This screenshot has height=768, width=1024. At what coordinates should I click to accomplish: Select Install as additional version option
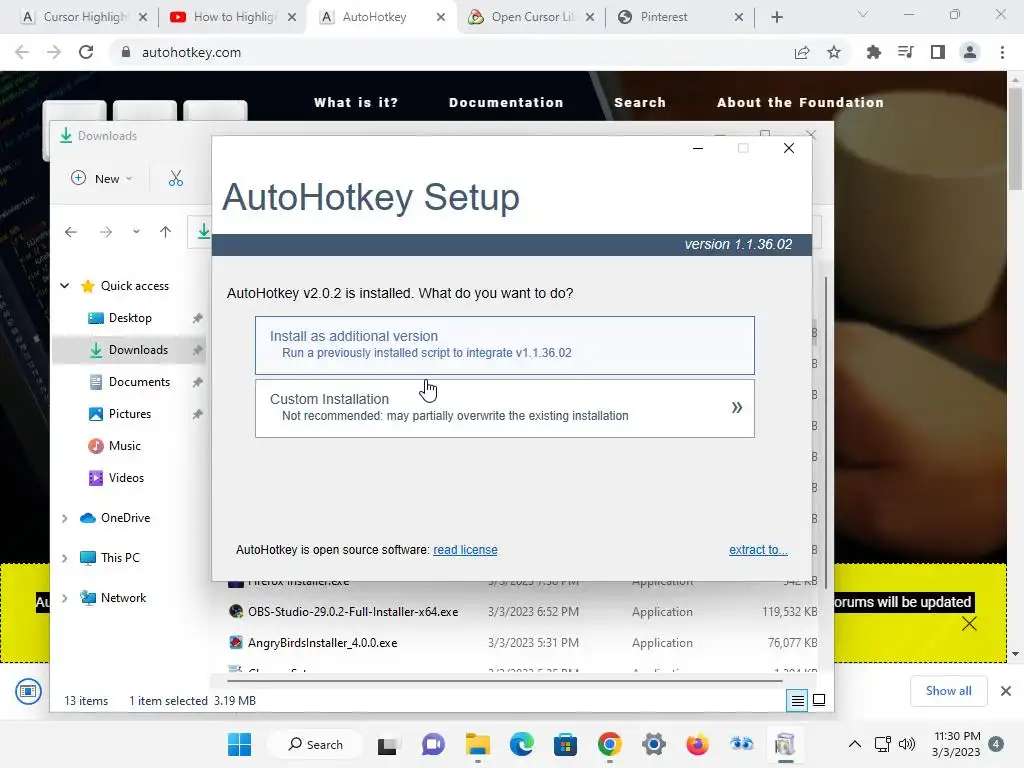tap(504, 345)
